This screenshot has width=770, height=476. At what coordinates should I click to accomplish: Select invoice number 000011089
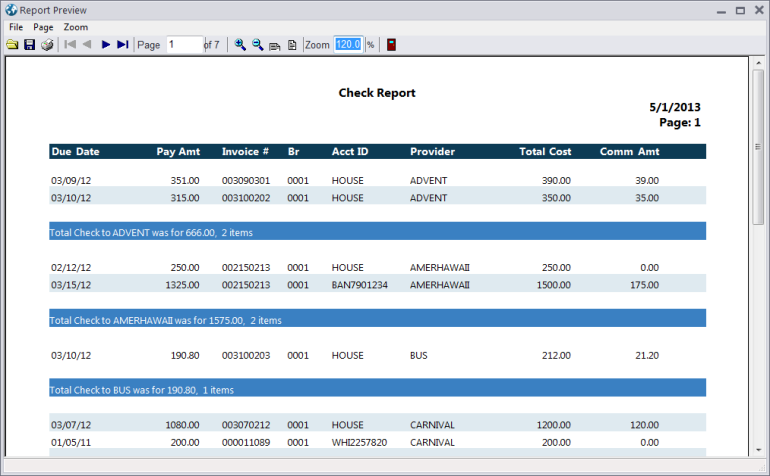coord(246,443)
